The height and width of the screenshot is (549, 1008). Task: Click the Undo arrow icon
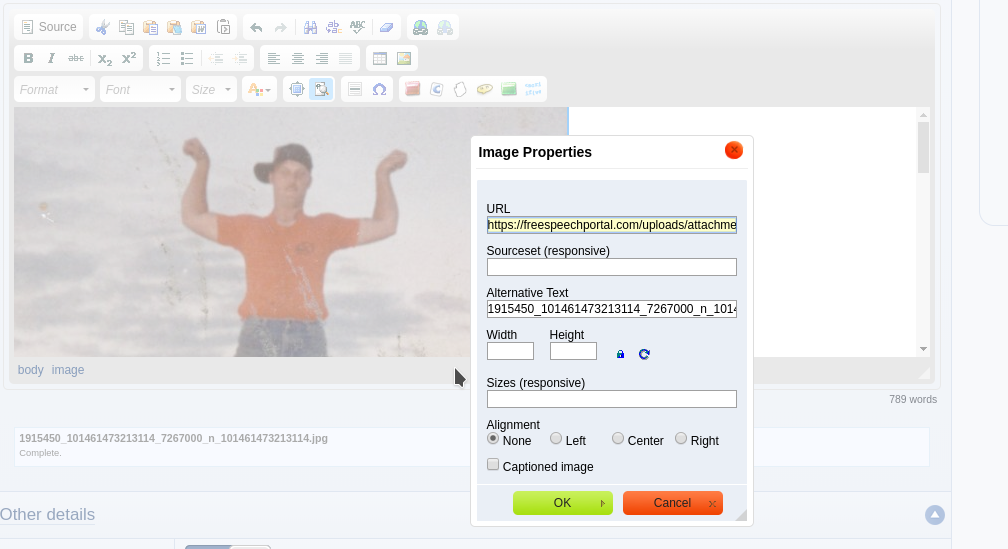pyautogui.click(x=256, y=27)
